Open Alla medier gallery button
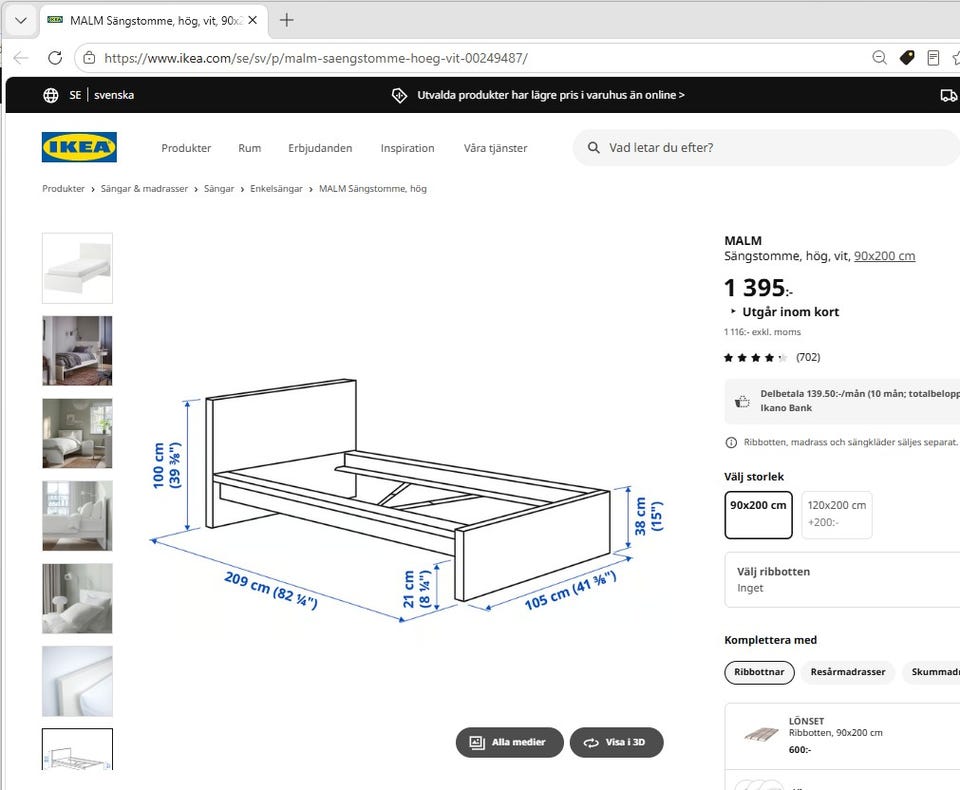This screenshot has width=960, height=790. [x=509, y=742]
